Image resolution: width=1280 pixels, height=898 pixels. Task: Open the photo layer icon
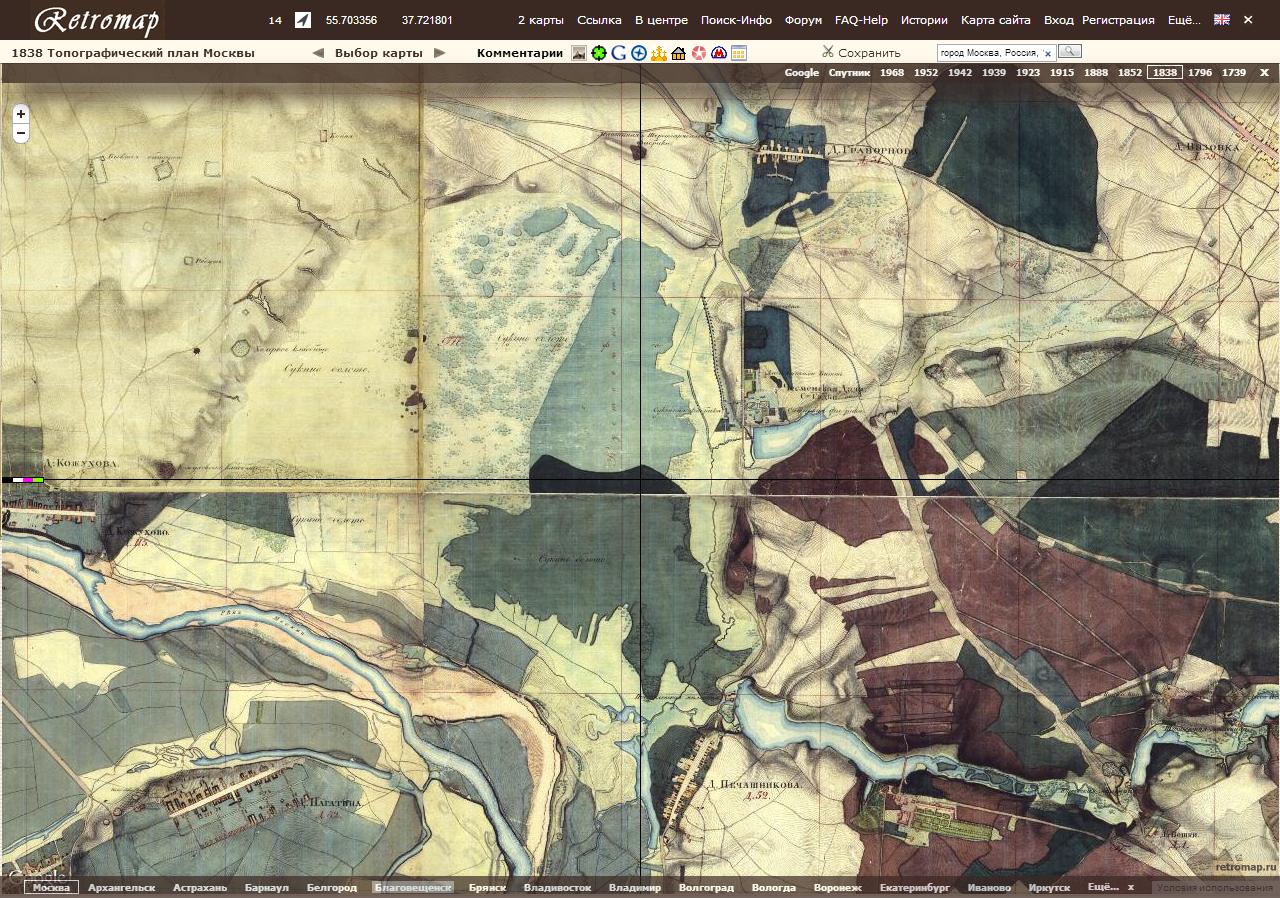pos(579,53)
